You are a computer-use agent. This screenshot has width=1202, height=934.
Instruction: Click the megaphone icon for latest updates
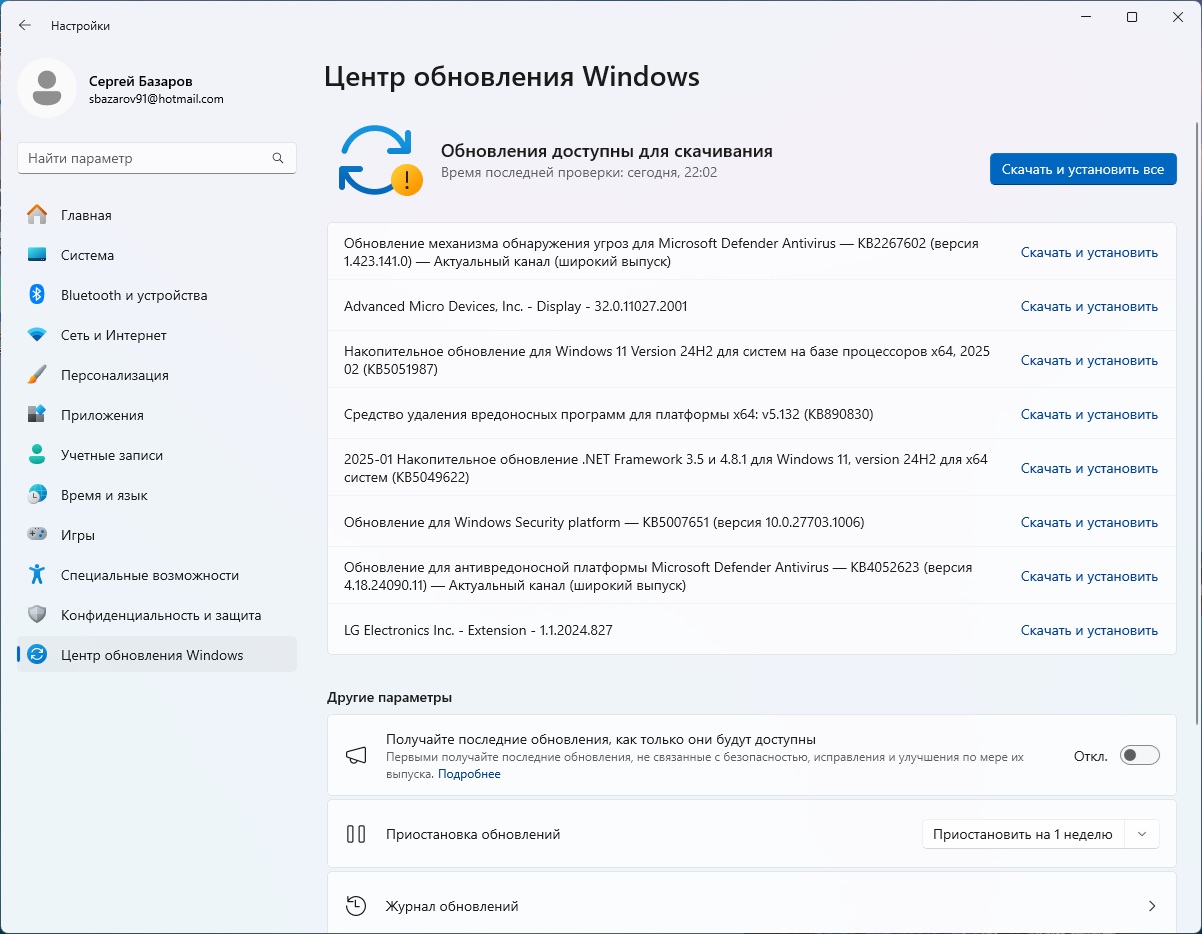(356, 756)
